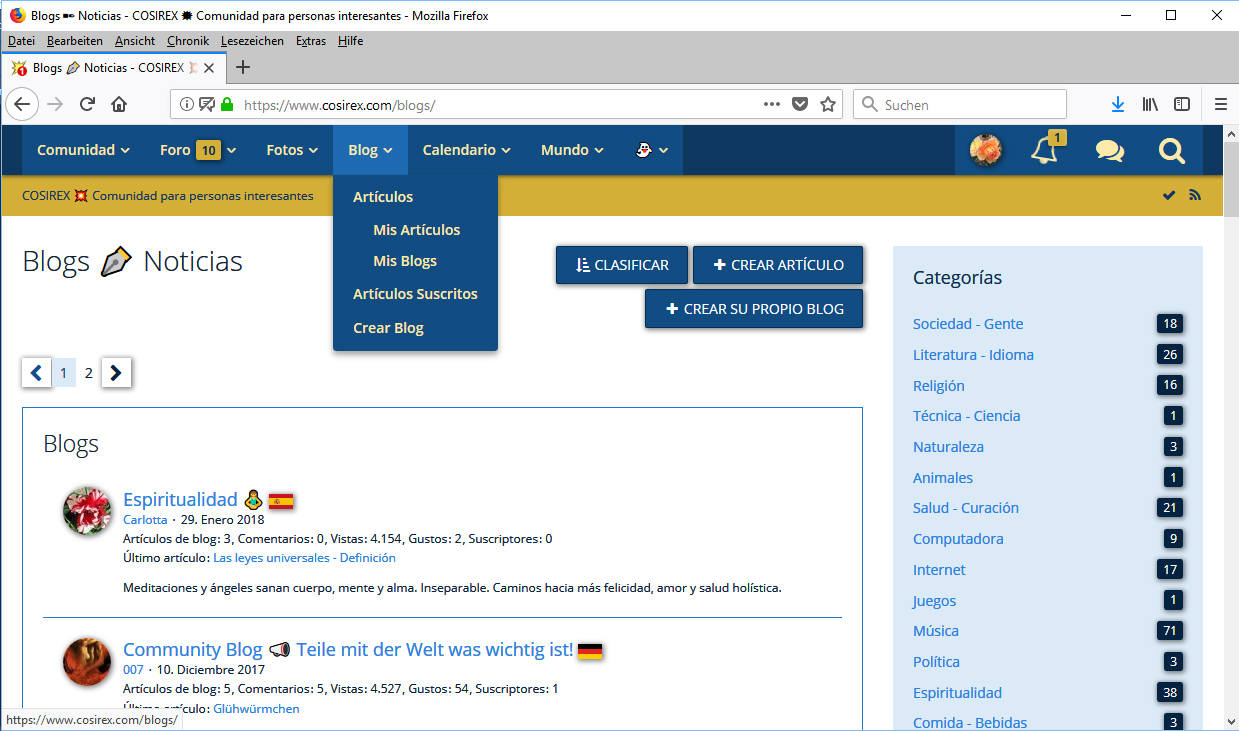Expand the Comunidad dropdown menu
This screenshot has height=731, width=1239.
click(x=83, y=150)
